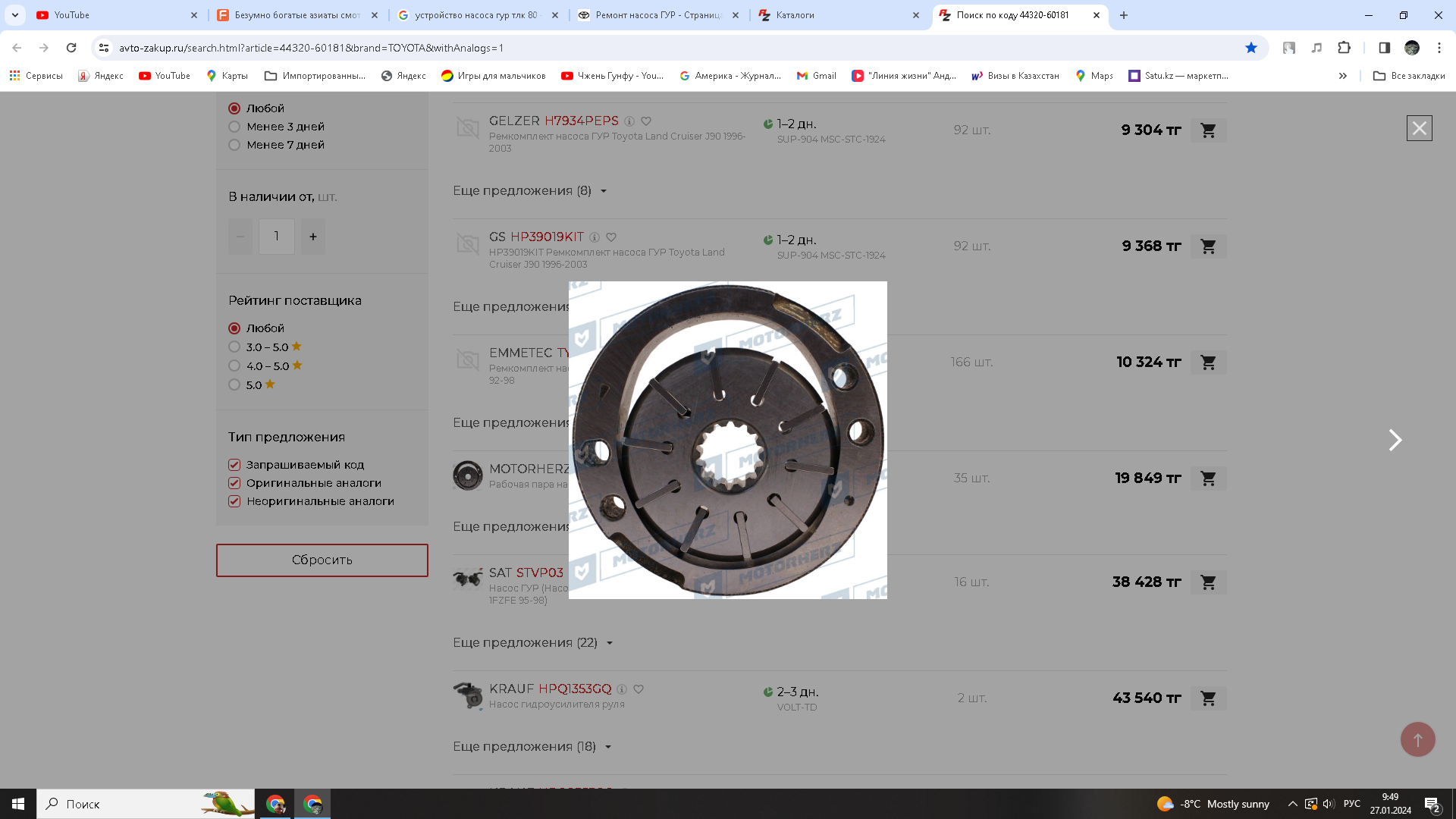Screen dimensions: 1456x819
Task: Expand 'Еще предложения' under EMMETEC
Action: [510, 423]
